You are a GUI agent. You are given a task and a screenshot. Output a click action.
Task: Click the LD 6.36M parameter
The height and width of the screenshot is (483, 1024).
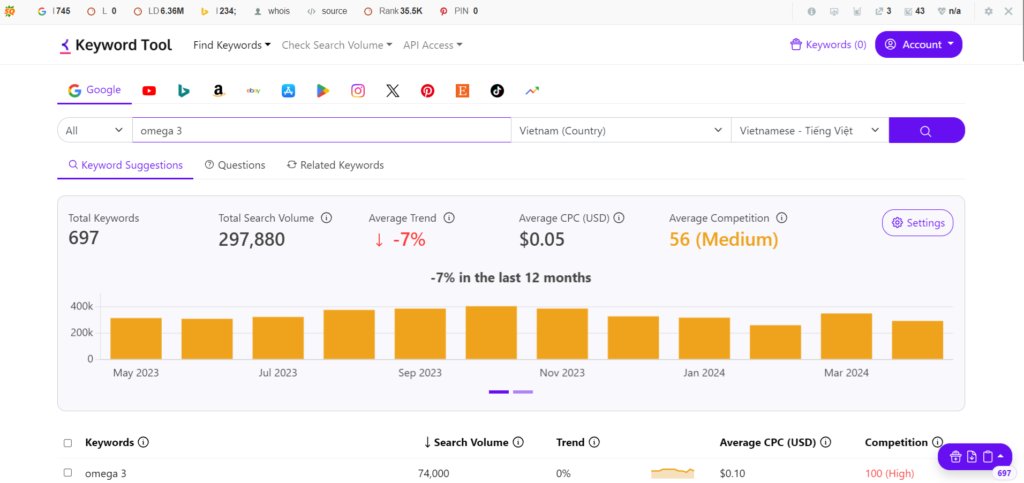pos(158,11)
